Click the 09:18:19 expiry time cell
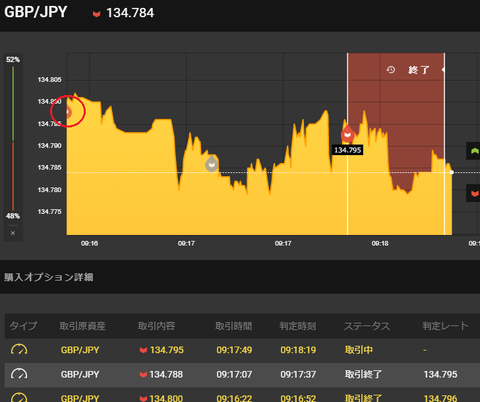This screenshot has height=402, width=480. pos(298,350)
